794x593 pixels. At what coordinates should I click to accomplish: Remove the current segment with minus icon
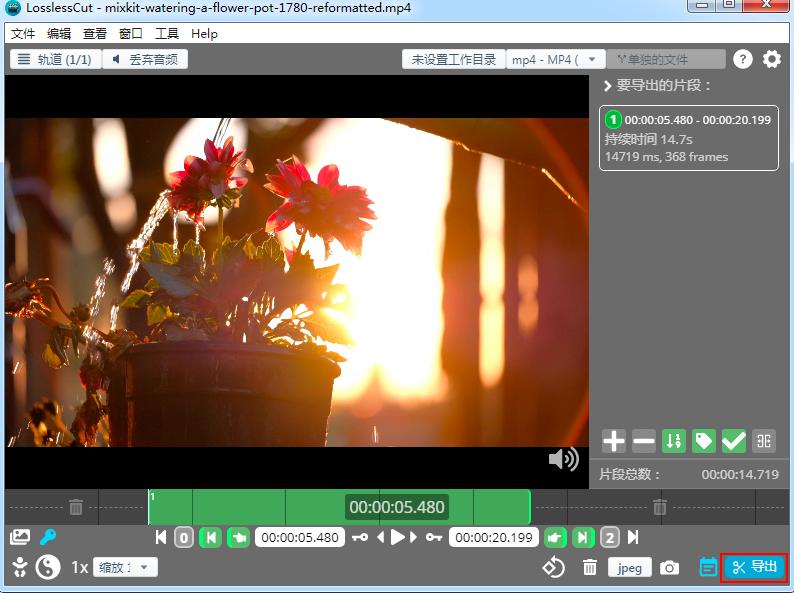coord(644,441)
